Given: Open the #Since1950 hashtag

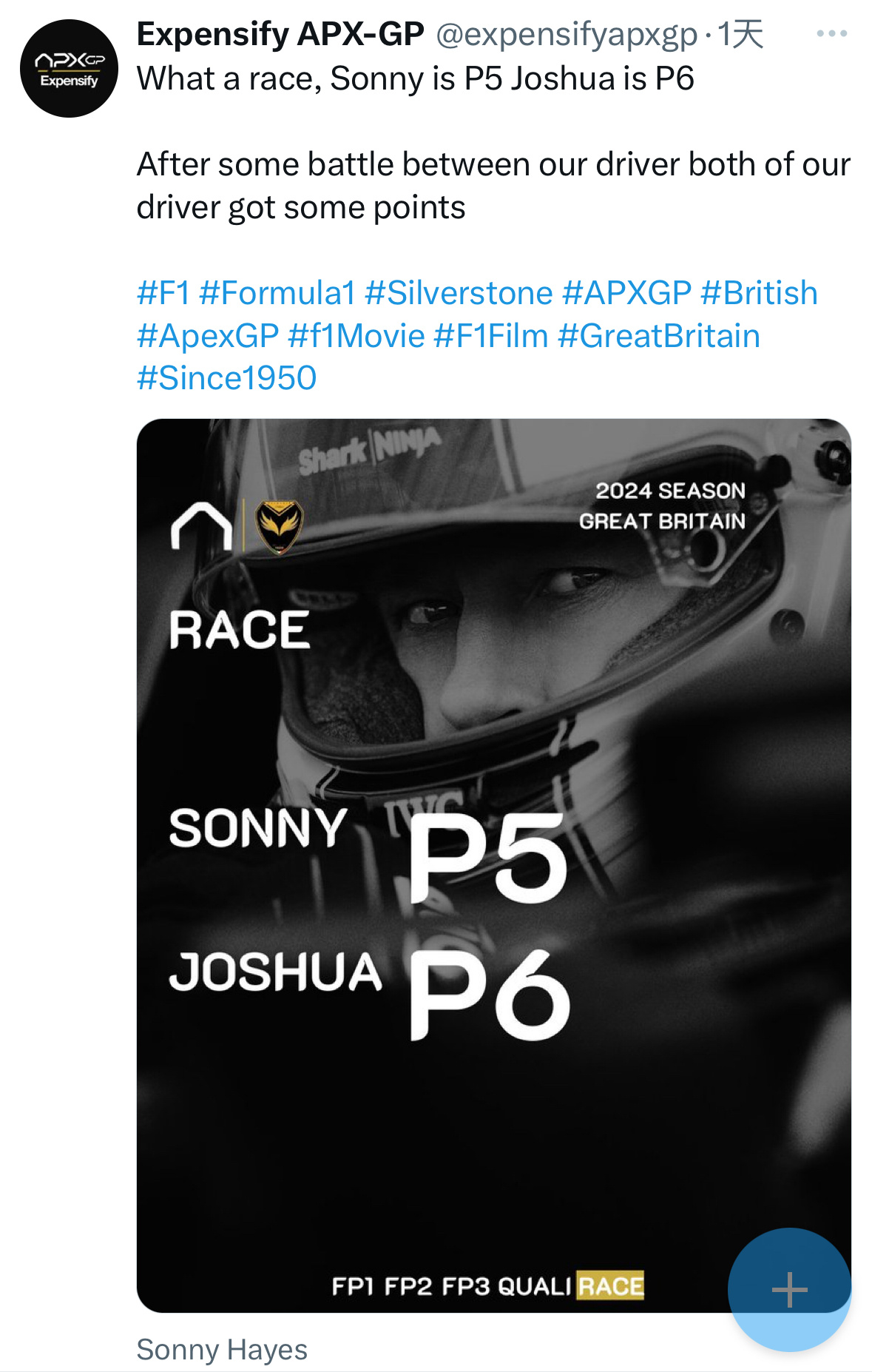Looking at the screenshot, I should (226, 378).
